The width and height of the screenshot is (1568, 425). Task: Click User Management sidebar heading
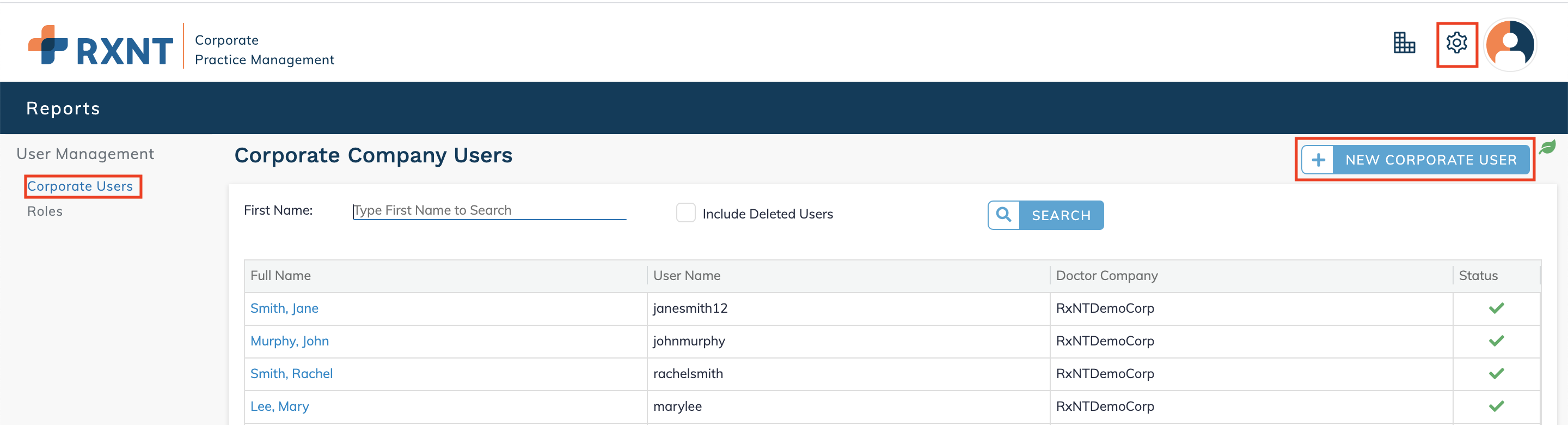(x=85, y=154)
